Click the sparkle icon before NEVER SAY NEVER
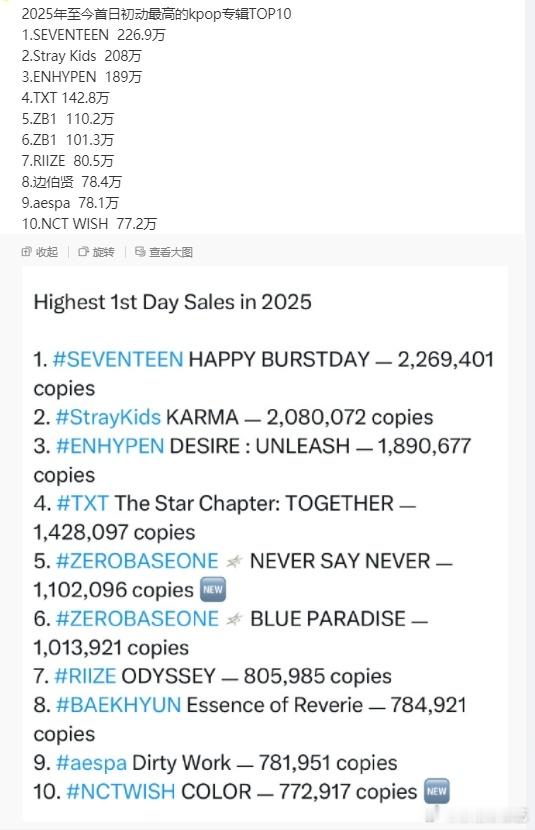 (x=233, y=562)
